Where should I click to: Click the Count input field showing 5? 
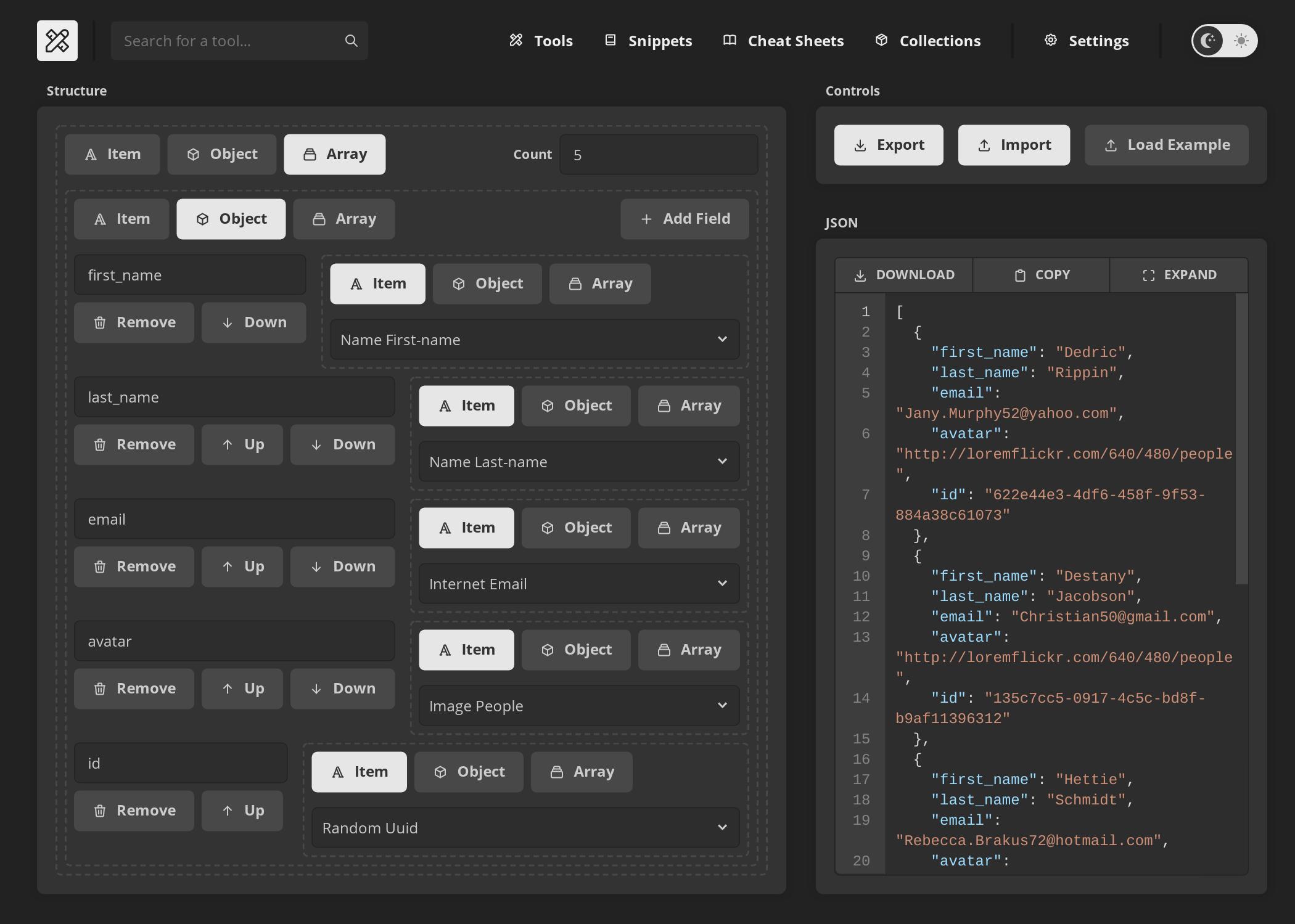(658, 154)
